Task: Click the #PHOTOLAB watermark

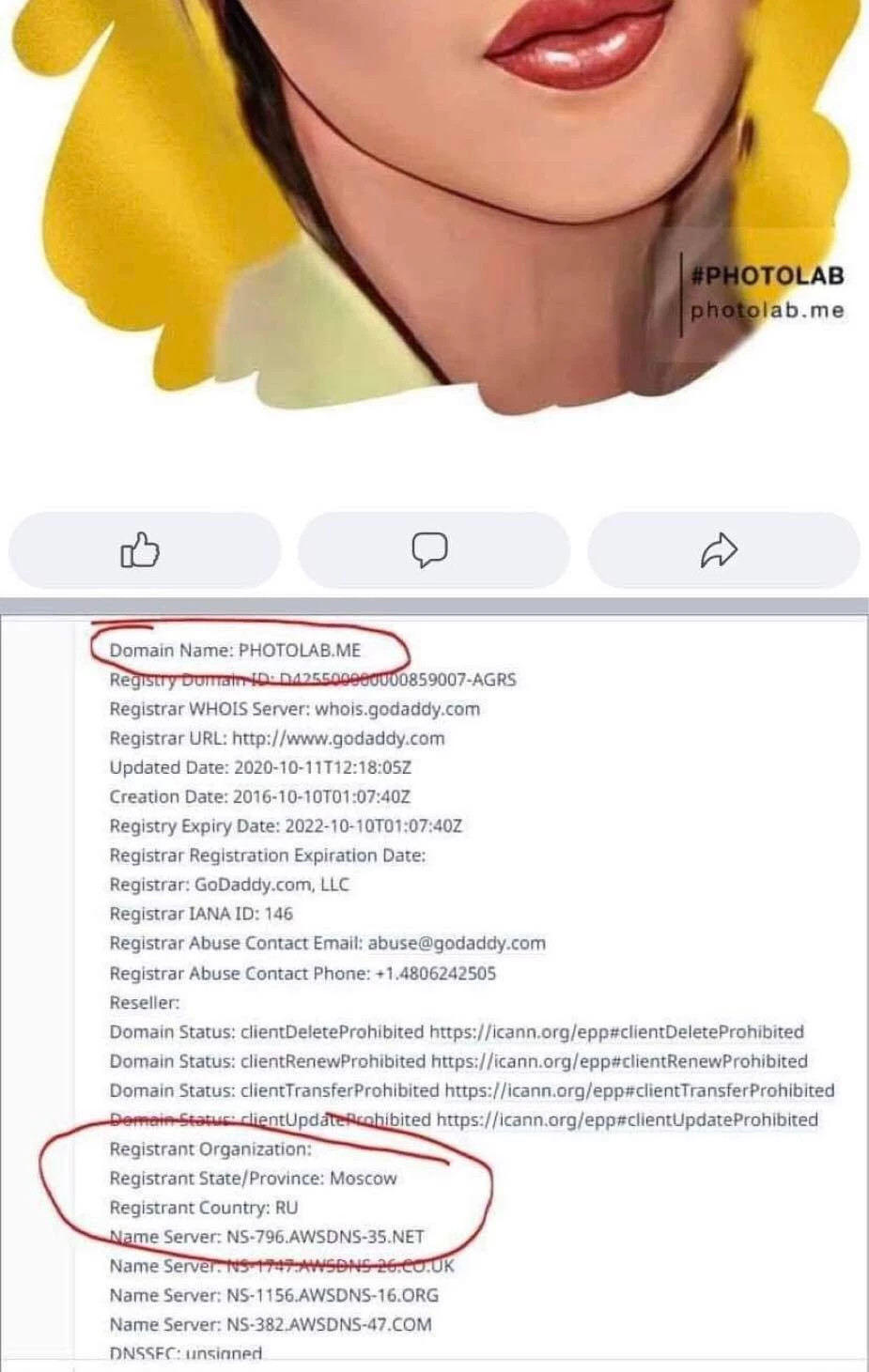Action: 768,275
